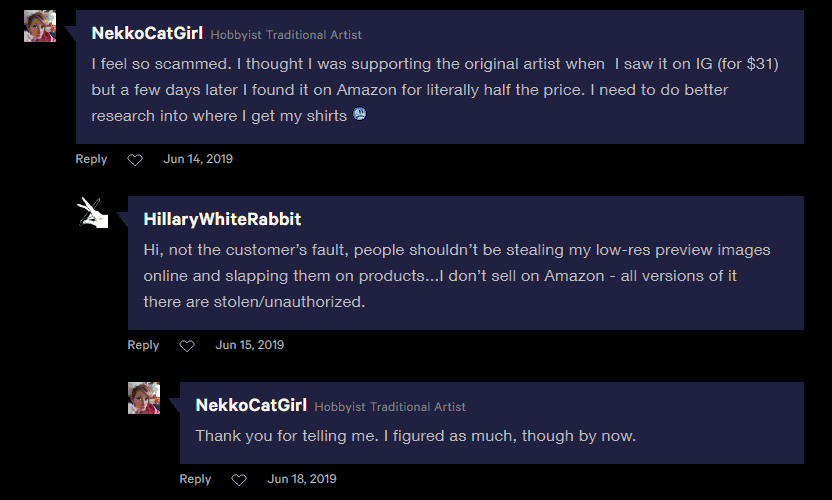This screenshot has height=500, width=832.
Task: Open NekkoCatGirl's username in the bottom reply
Action: pyautogui.click(x=252, y=405)
